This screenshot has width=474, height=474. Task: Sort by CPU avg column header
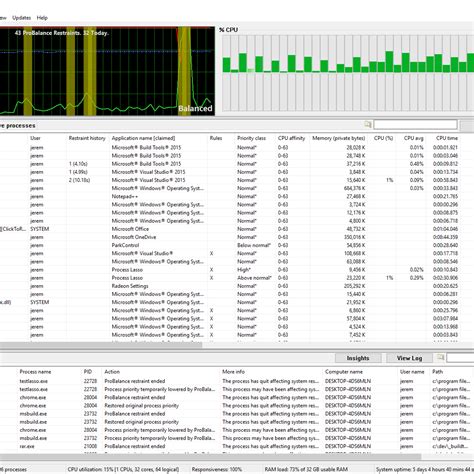click(x=414, y=138)
